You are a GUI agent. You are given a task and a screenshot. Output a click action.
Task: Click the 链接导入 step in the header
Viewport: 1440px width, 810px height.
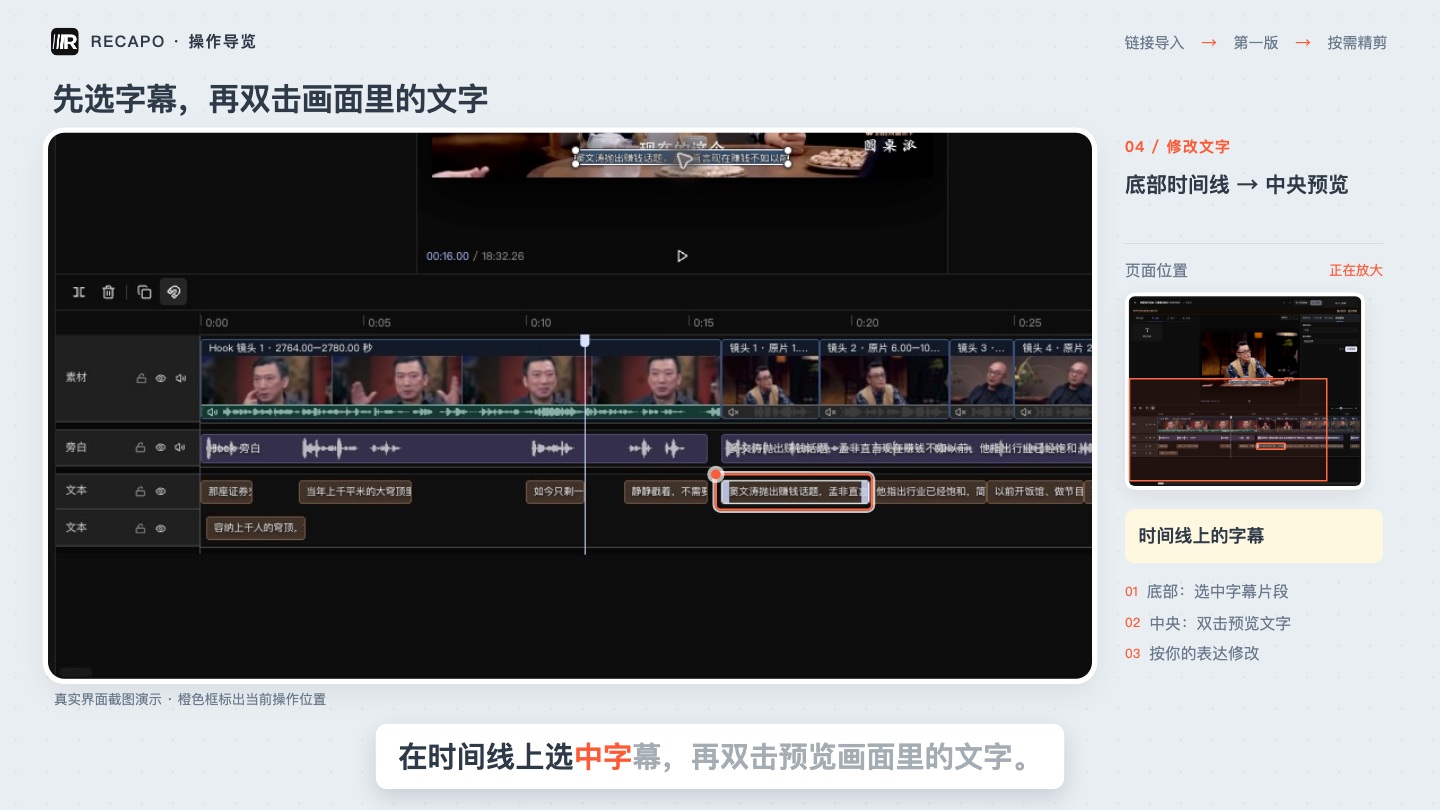(x=1154, y=43)
